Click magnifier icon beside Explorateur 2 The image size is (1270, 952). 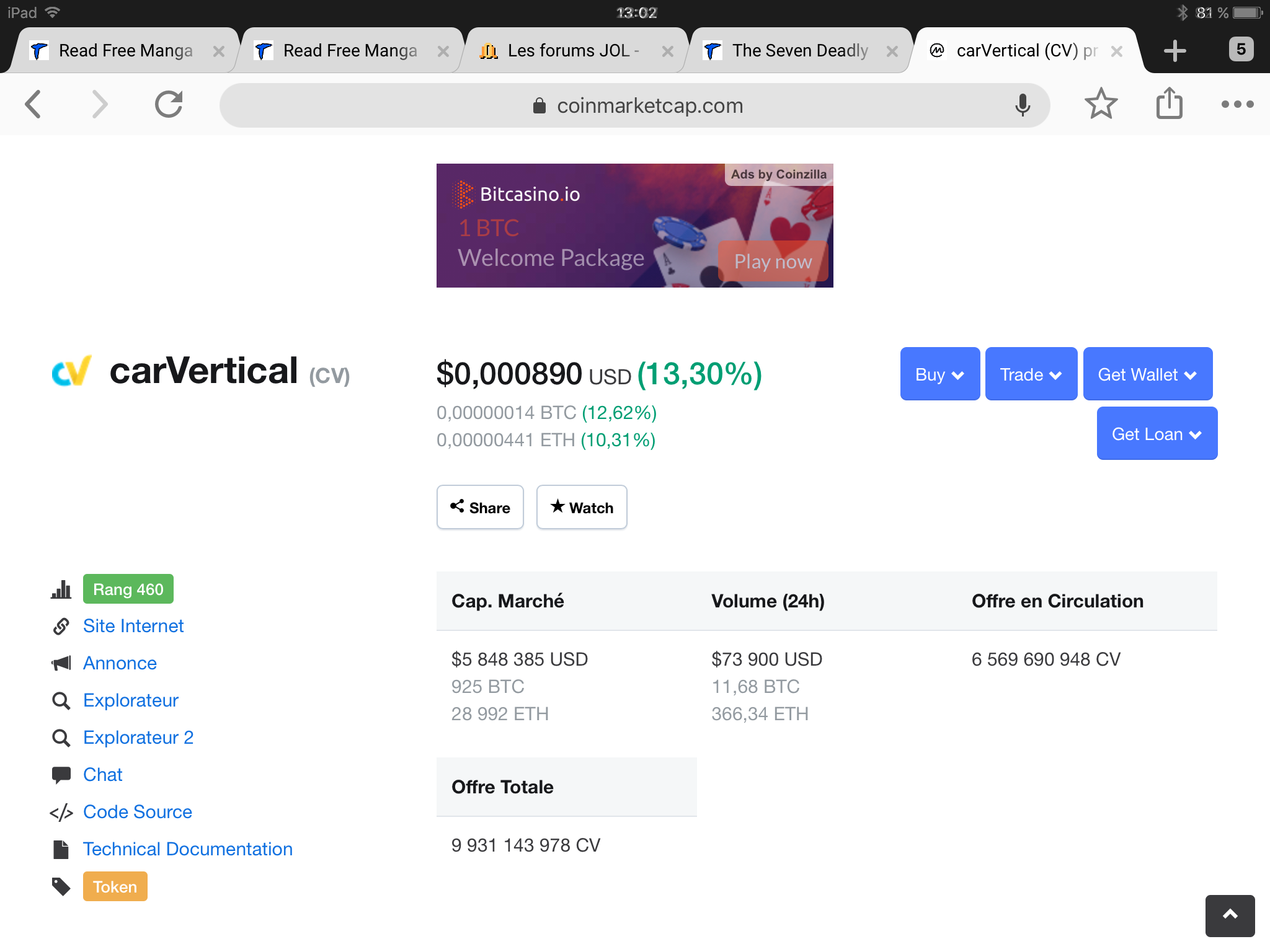pyautogui.click(x=61, y=738)
